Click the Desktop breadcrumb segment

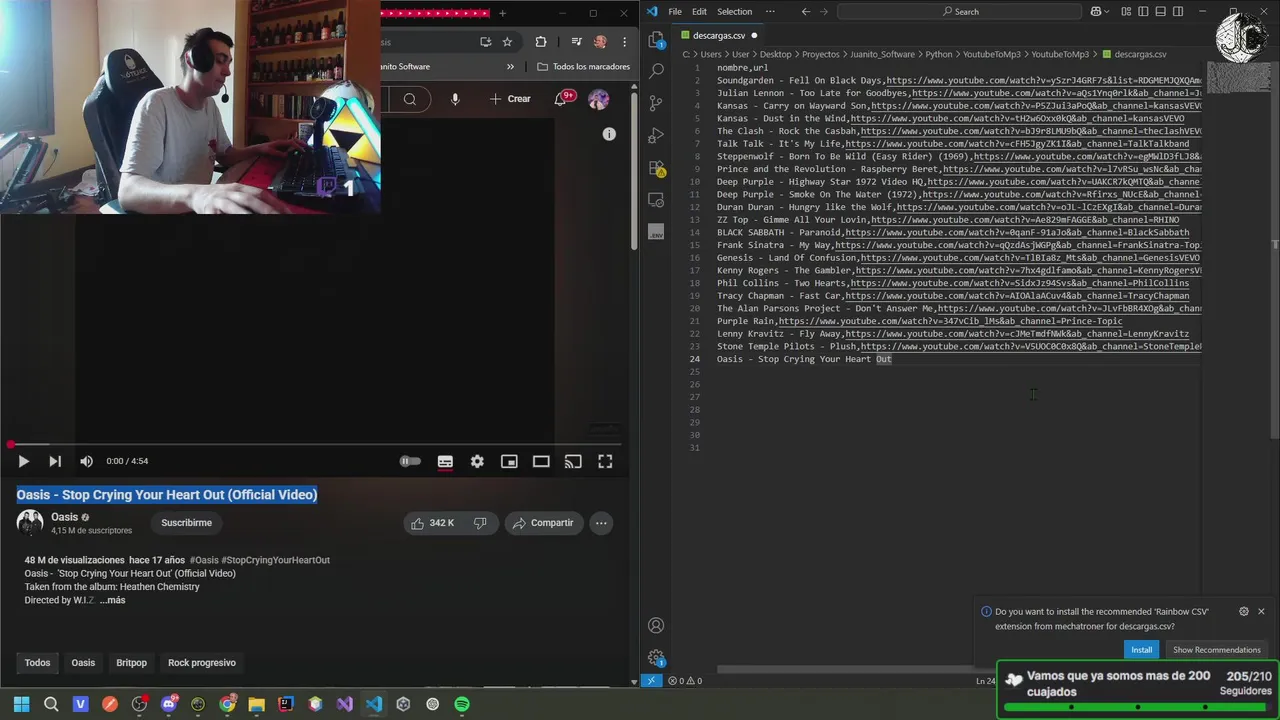pyautogui.click(x=775, y=54)
